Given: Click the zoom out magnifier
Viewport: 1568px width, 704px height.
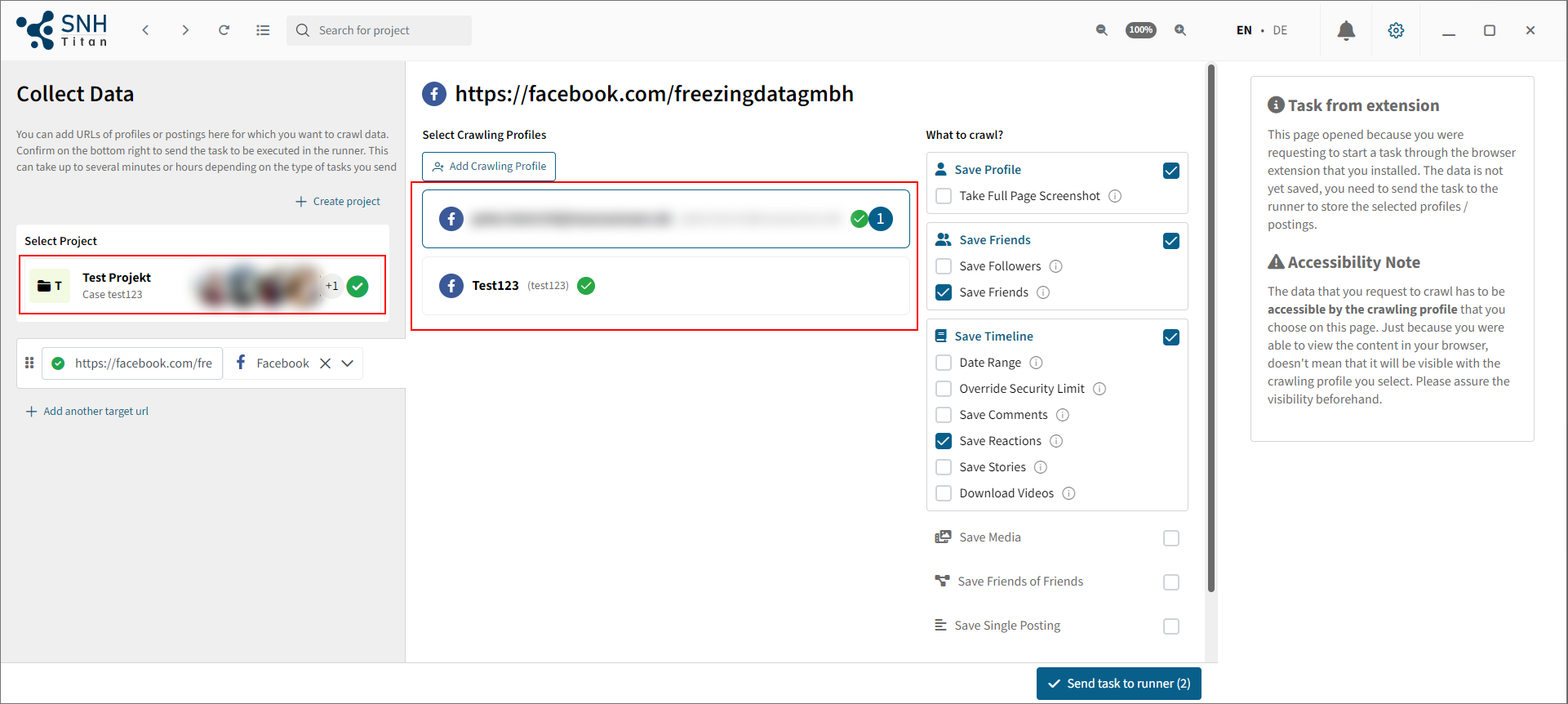Looking at the screenshot, I should coord(1101,30).
